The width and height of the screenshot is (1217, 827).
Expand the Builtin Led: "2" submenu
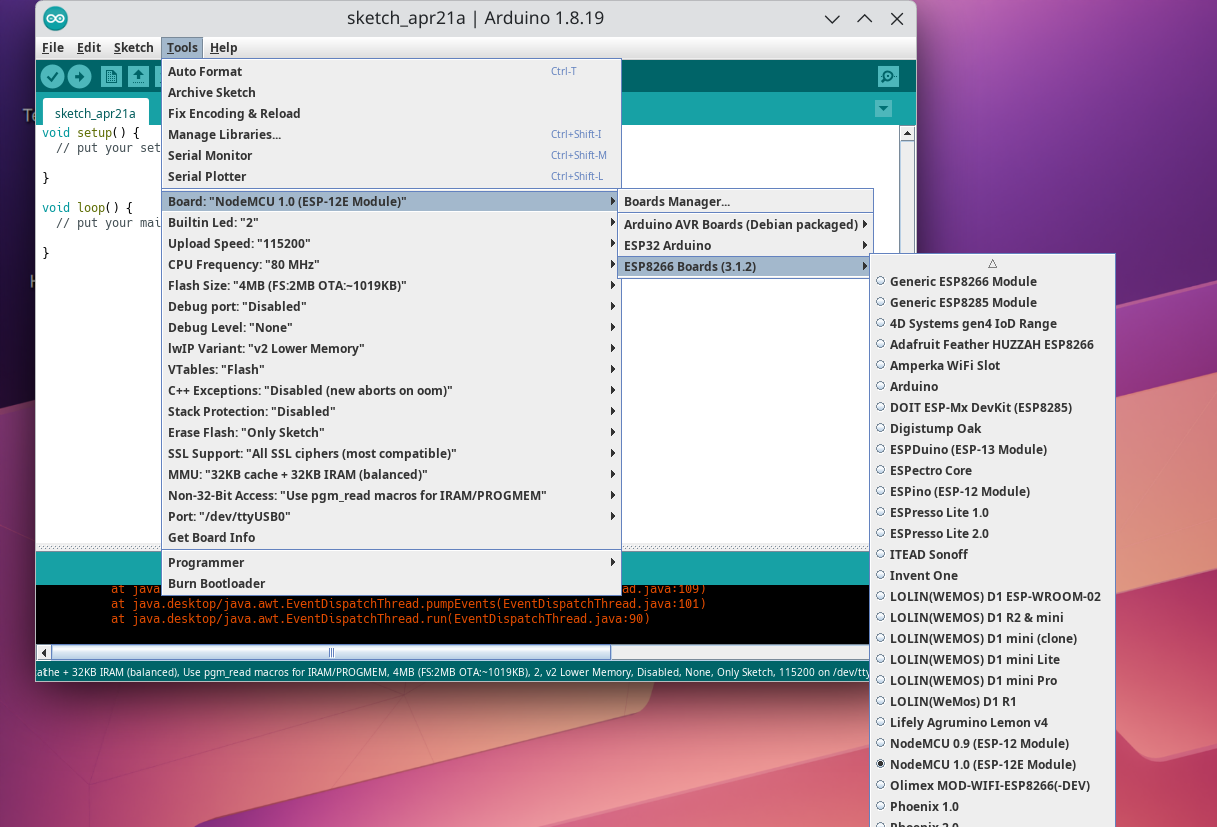click(391, 222)
